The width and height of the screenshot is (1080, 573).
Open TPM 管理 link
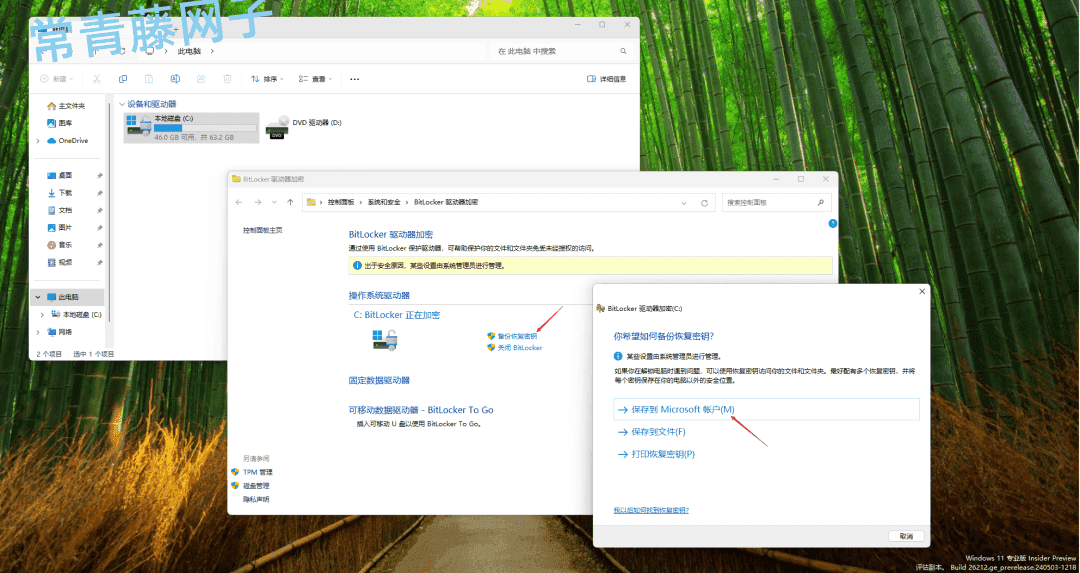(x=258, y=472)
